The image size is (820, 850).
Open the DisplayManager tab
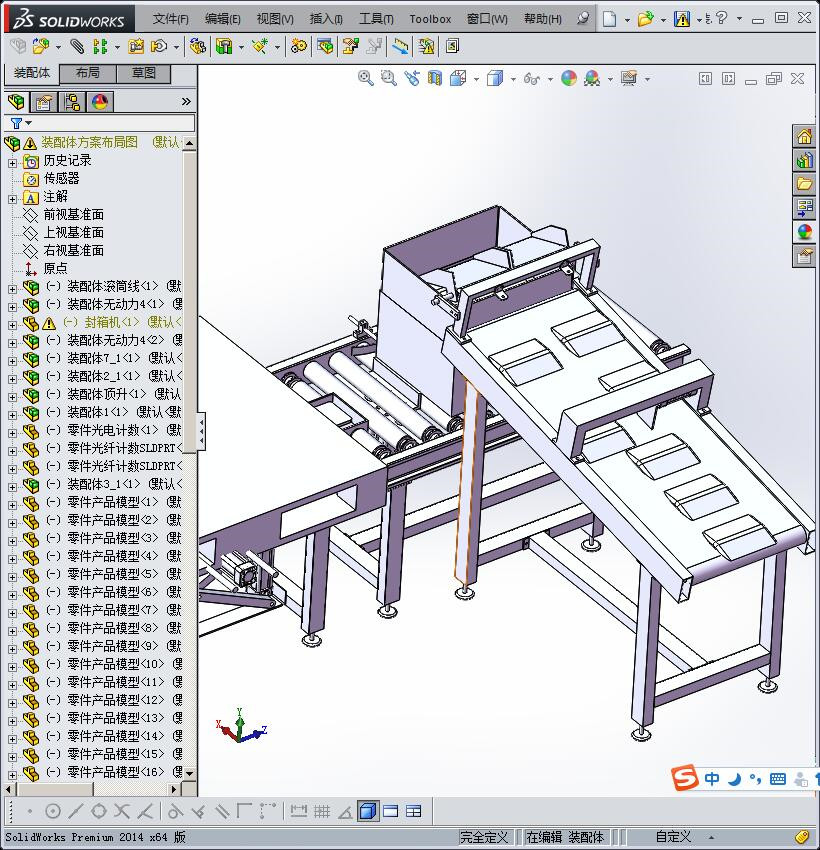coord(100,101)
